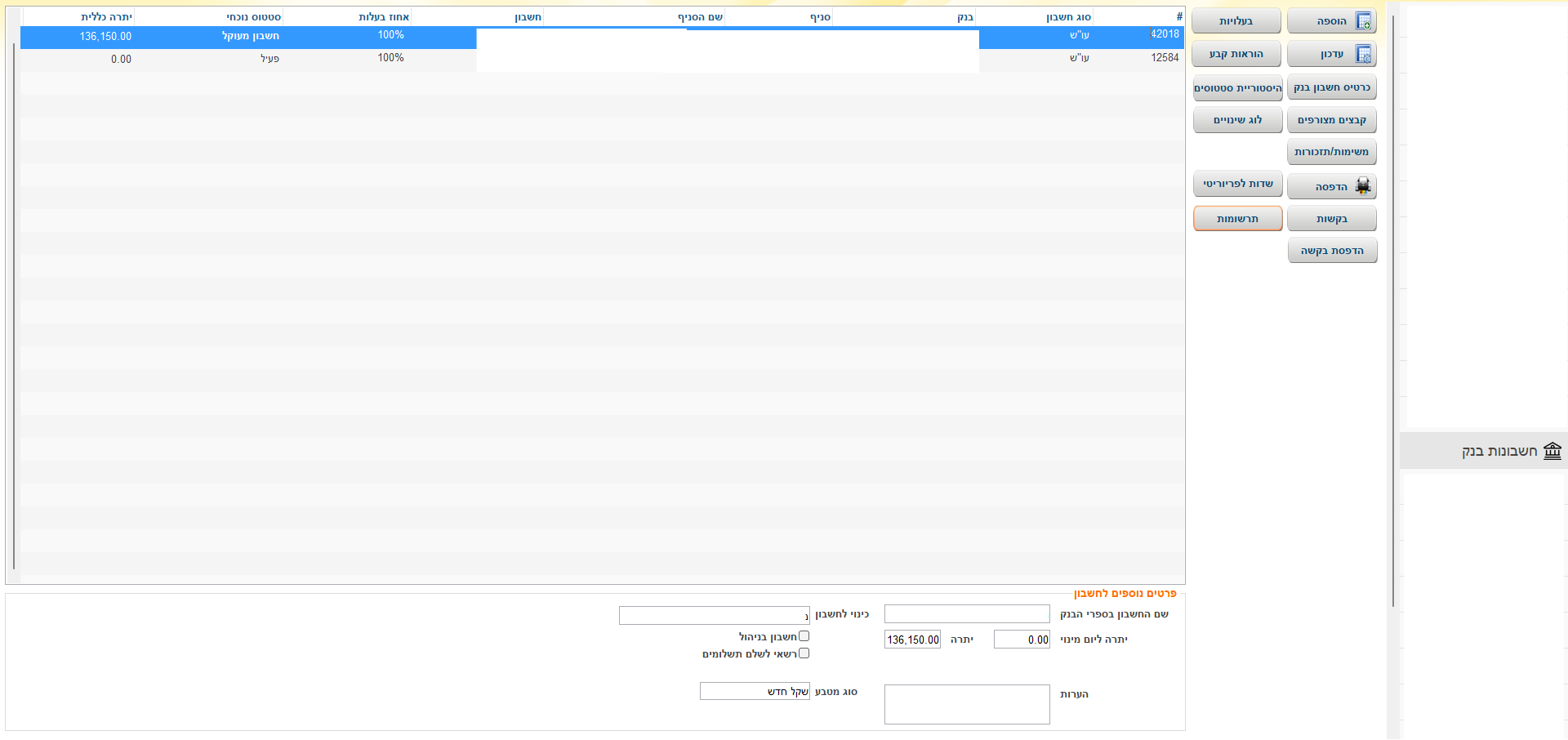View the לוג שינויים
The width and height of the screenshot is (1568, 740).
[x=1237, y=120]
